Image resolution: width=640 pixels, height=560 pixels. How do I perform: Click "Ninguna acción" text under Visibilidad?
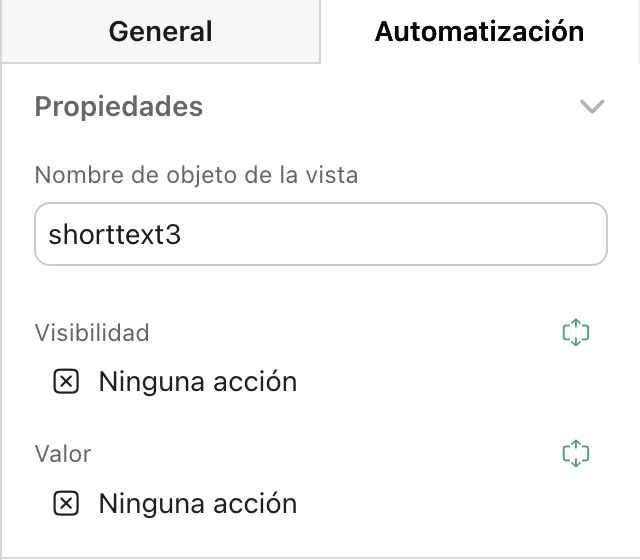[197, 381]
